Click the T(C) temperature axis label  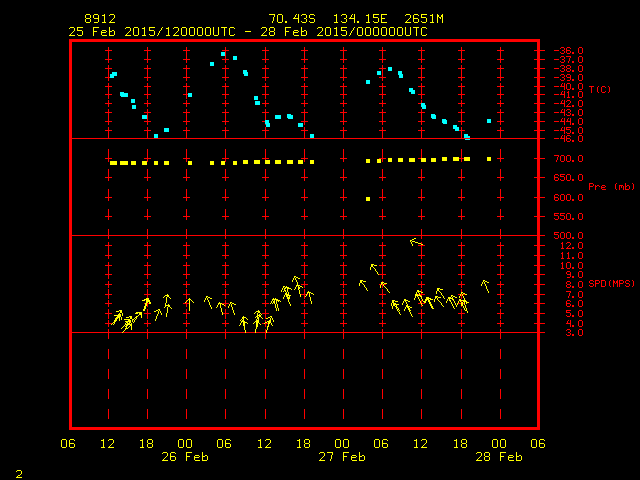[600, 89]
